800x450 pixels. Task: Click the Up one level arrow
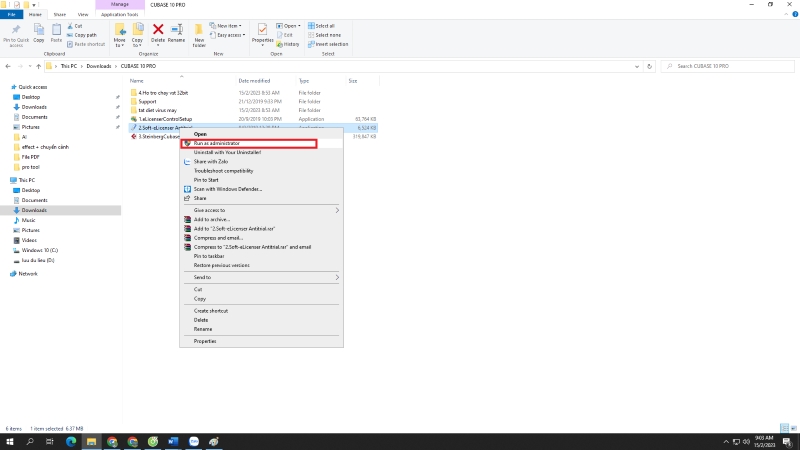[38, 66]
